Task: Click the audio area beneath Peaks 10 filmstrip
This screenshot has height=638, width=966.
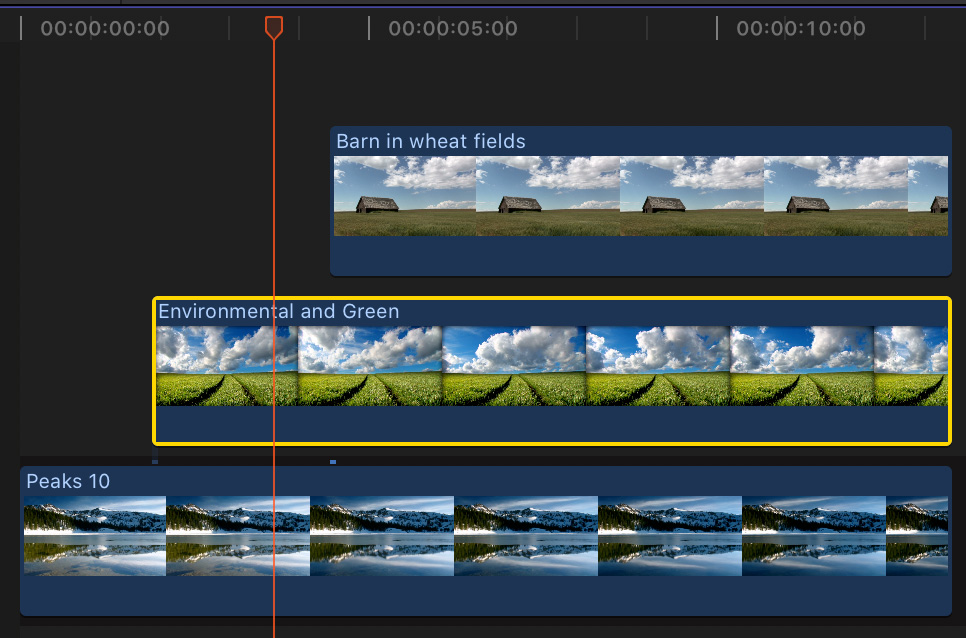Action: [x=485, y=595]
